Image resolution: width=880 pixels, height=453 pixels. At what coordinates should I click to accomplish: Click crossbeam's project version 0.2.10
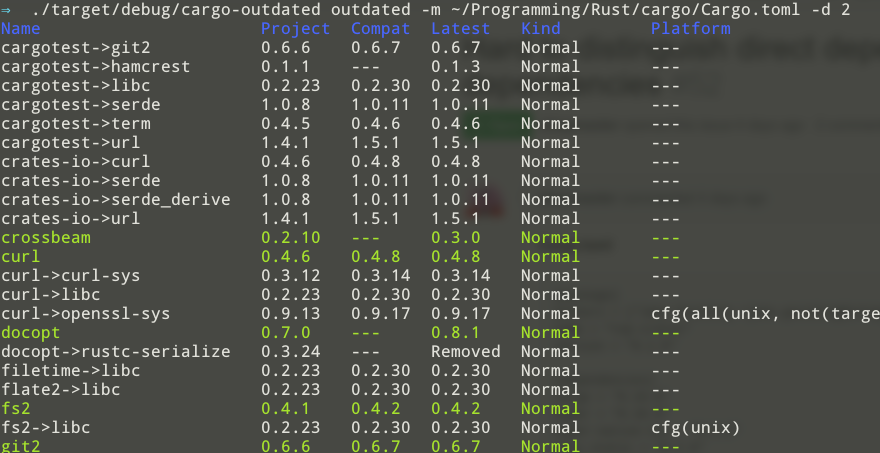click(x=291, y=238)
